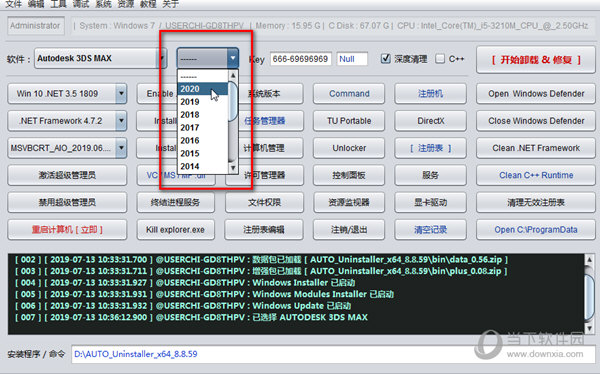Enable the C++ checkbox
600x374 pixels.
coord(440,59)
